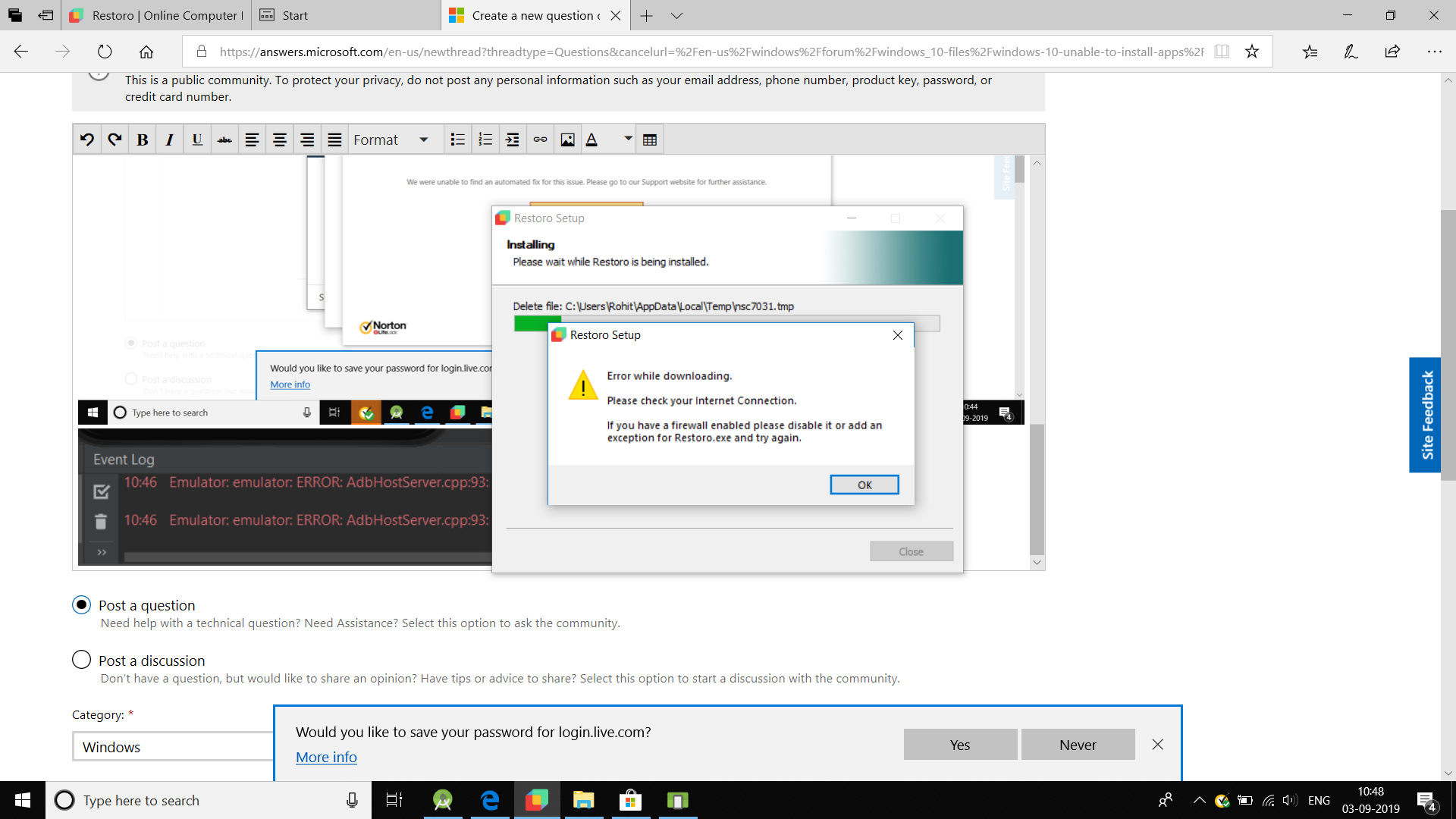
Task: Open the favorites hub
Action: click(x=1310, y=52)
